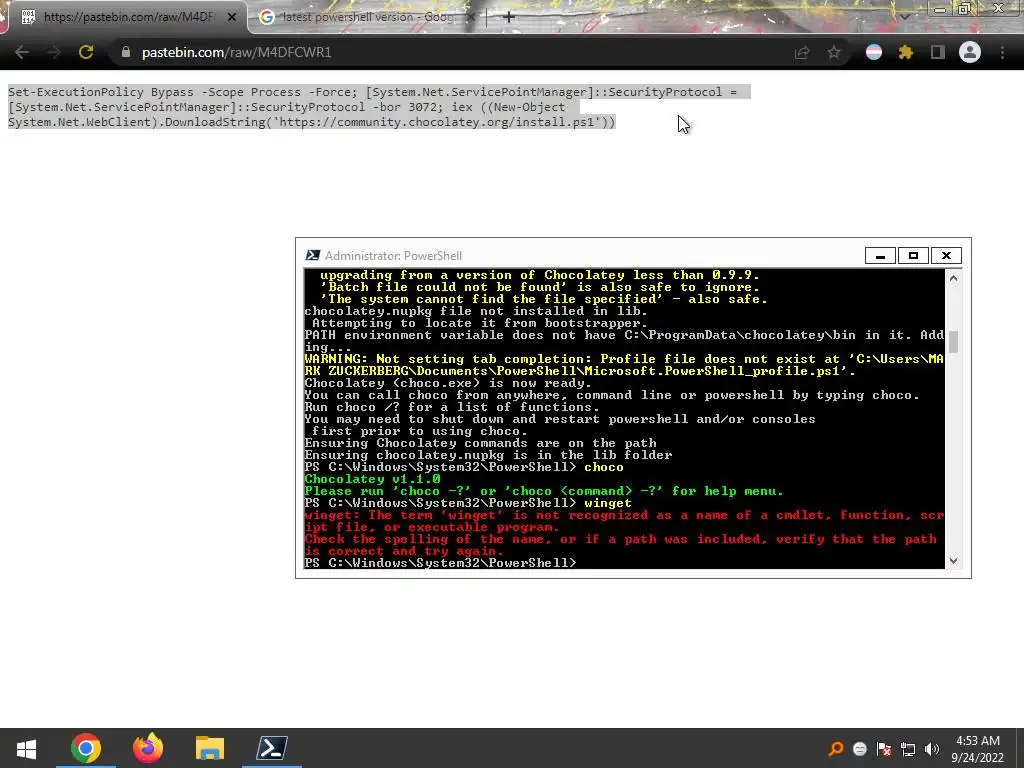Click the 'Chocolatey v1.1.0' output line
1024x768 pixels.
(372, 479)
